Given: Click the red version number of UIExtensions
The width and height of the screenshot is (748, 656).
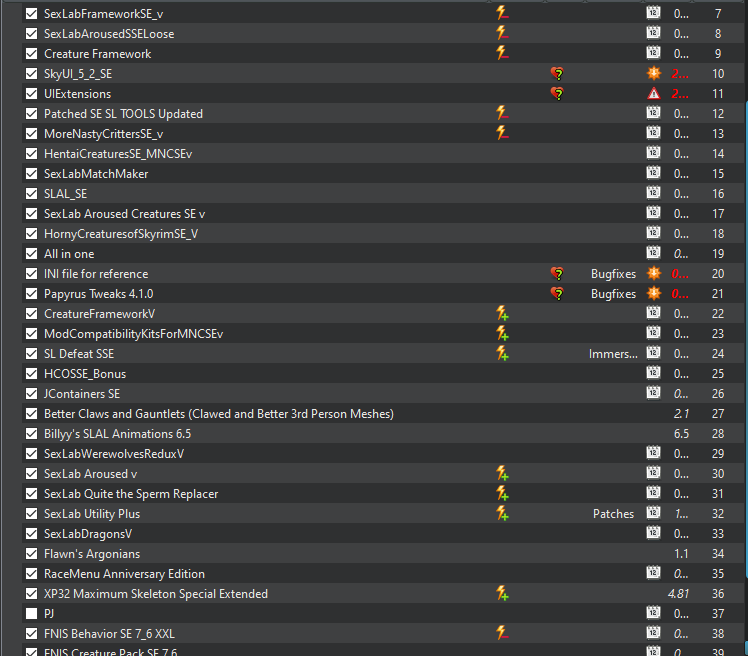Looking at the screenshot, I should pyautogui.click(x=680, y=94).
